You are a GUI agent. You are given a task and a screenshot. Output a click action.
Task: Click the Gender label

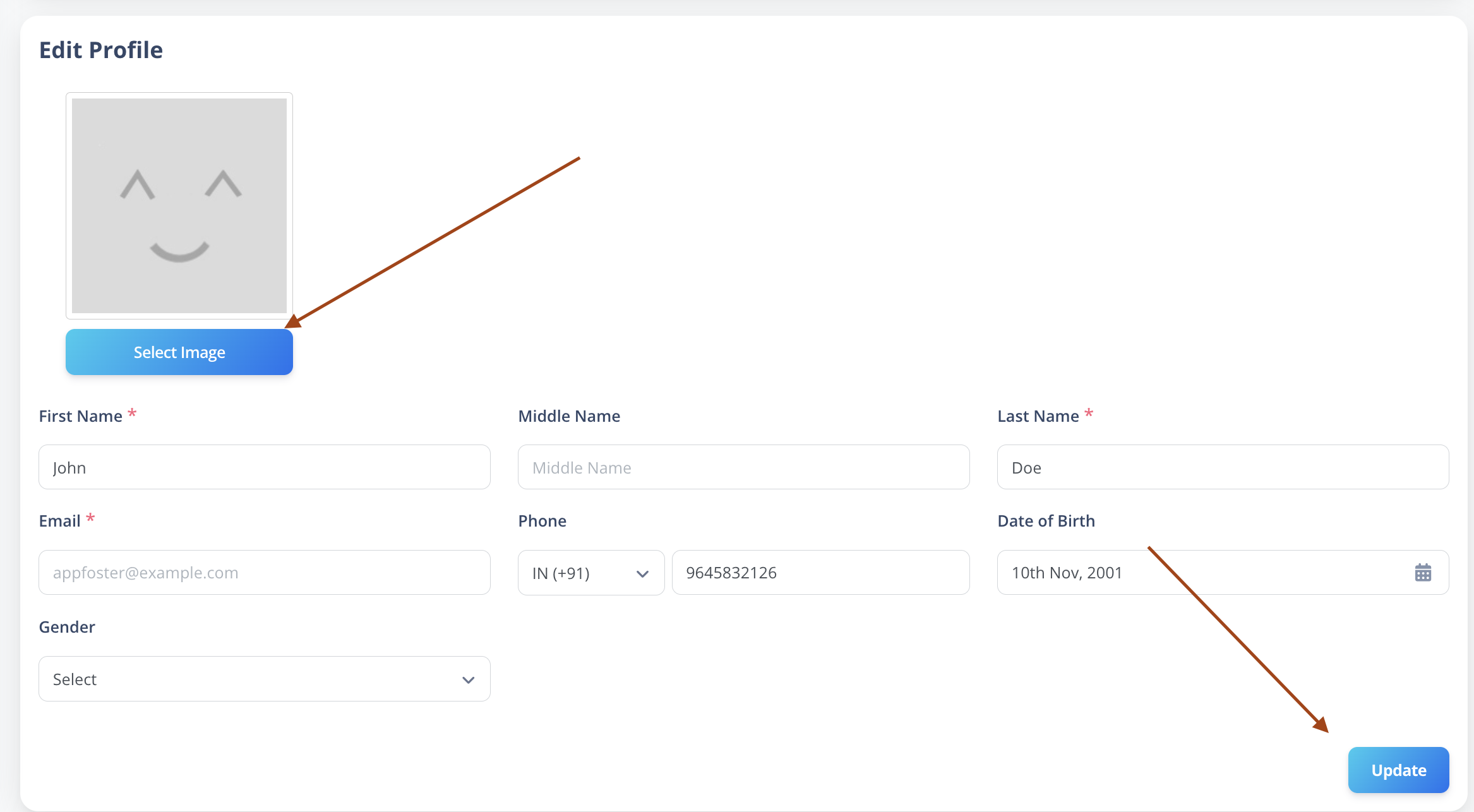(x=67, y=627)
